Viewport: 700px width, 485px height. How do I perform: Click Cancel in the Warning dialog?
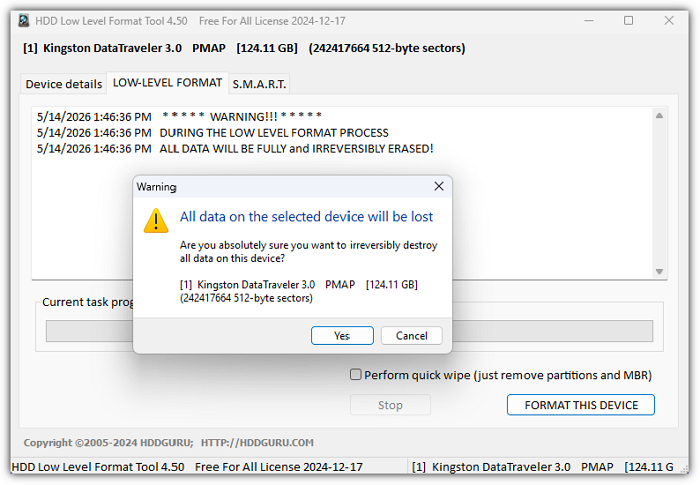[411, 335]
